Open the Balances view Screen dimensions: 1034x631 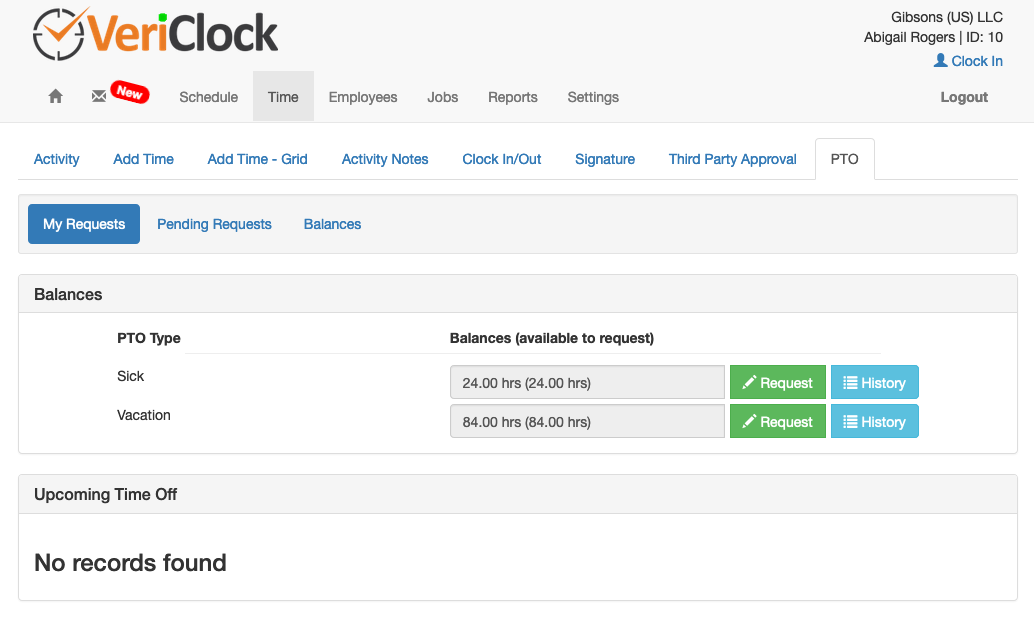click(x=332, y=224)
